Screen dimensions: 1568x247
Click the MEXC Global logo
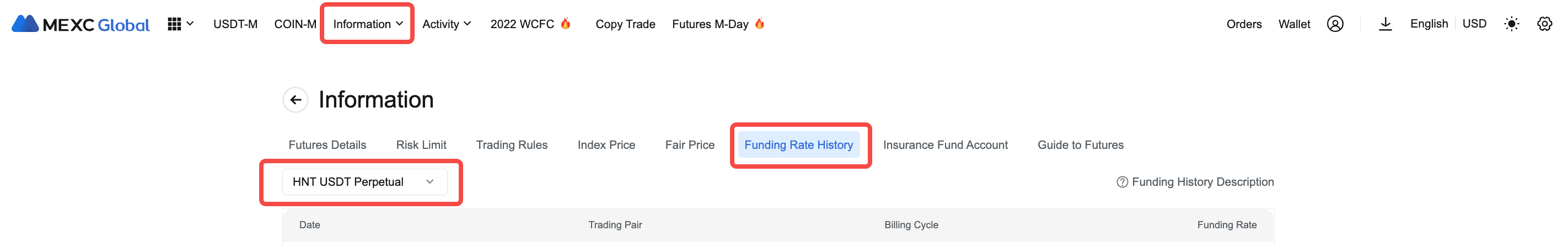[80, 24]
